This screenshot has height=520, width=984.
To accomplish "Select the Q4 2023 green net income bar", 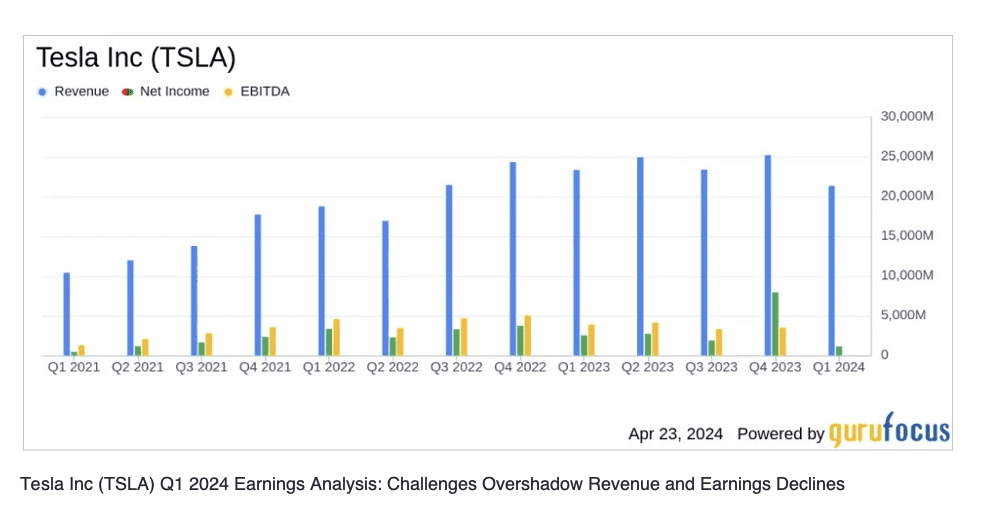I will [x=775, y=324].
